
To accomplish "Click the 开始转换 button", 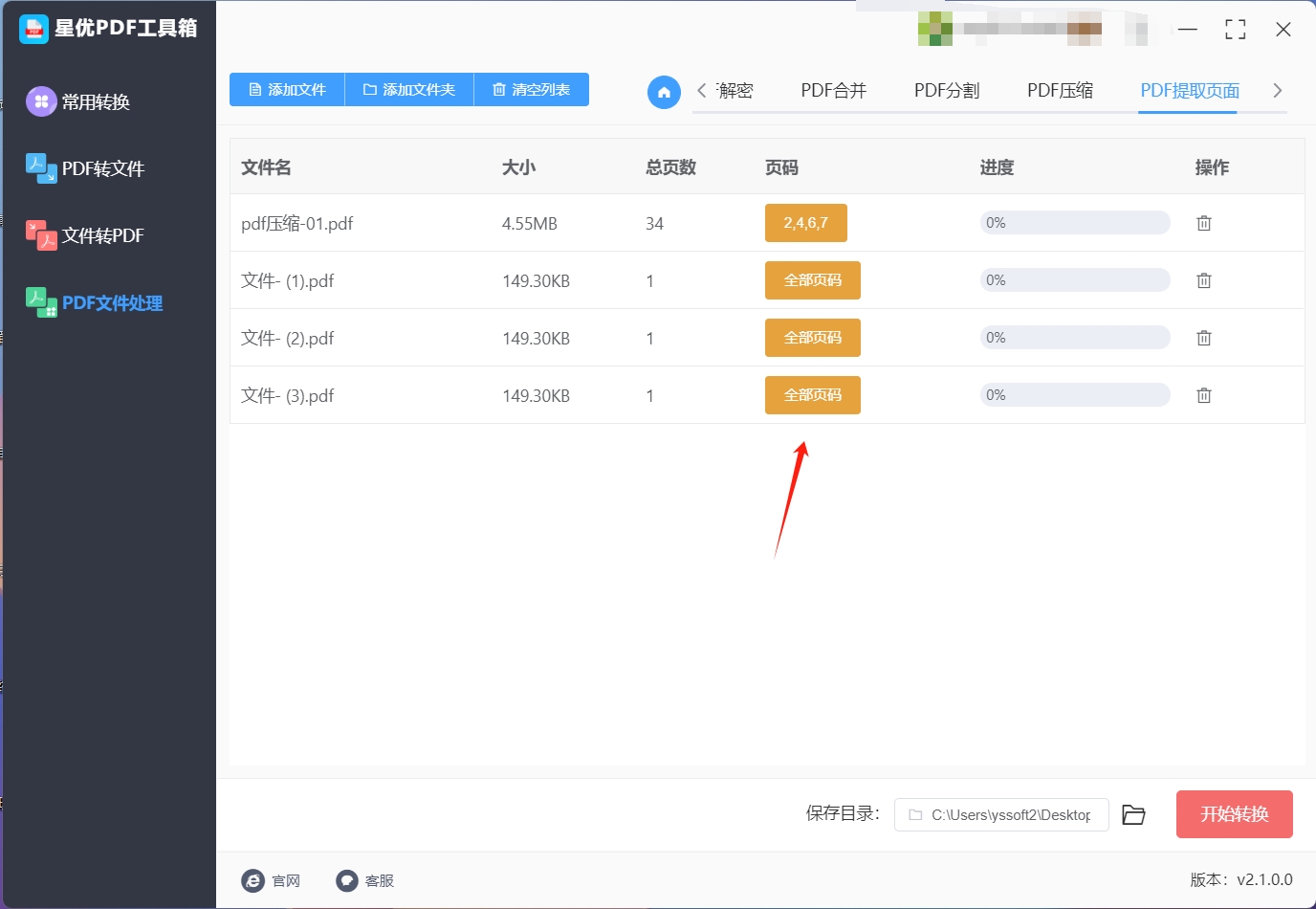I will click(1235, 814).
